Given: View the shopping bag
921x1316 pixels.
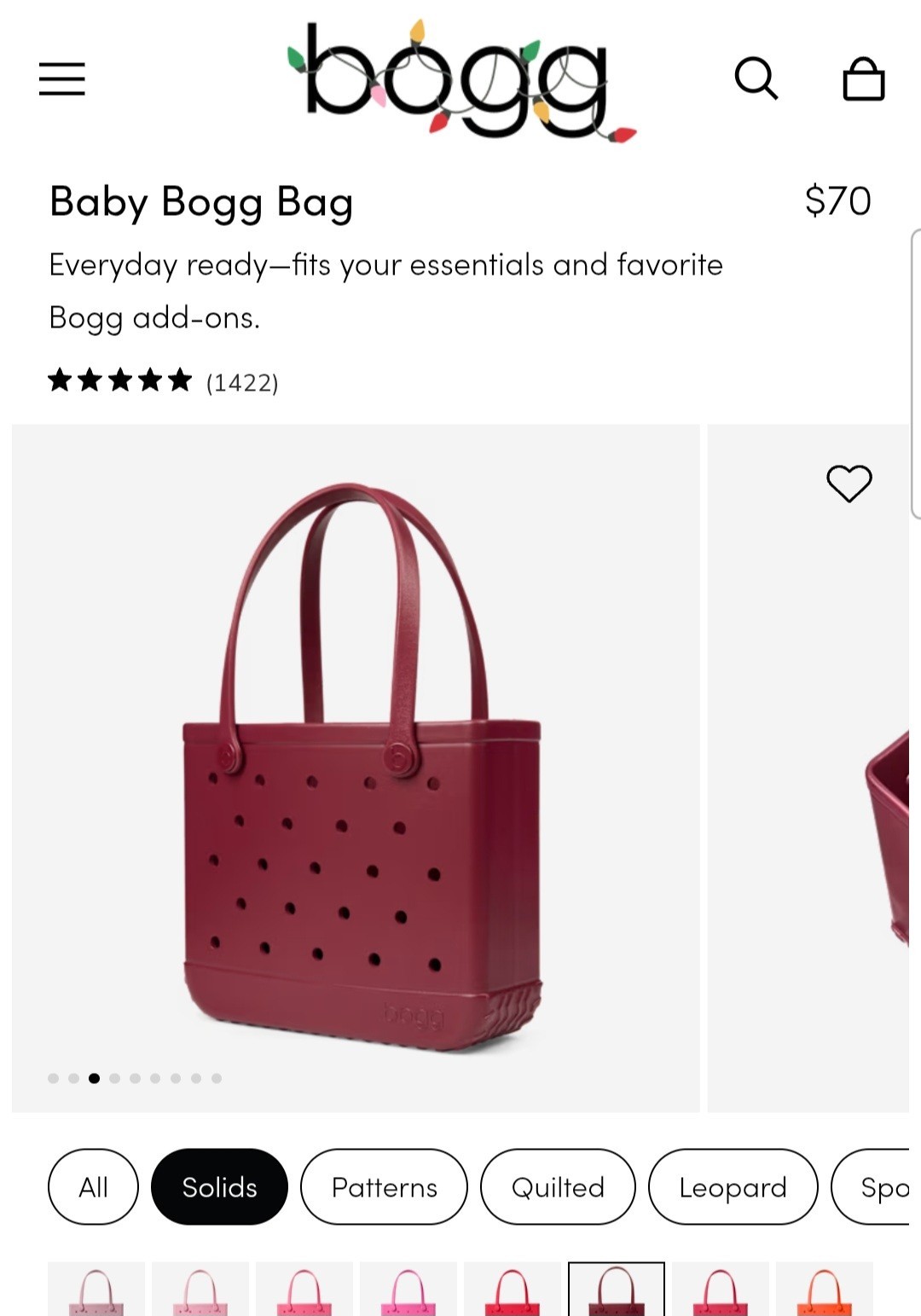Looking at the screenshot, I should 864,80.
